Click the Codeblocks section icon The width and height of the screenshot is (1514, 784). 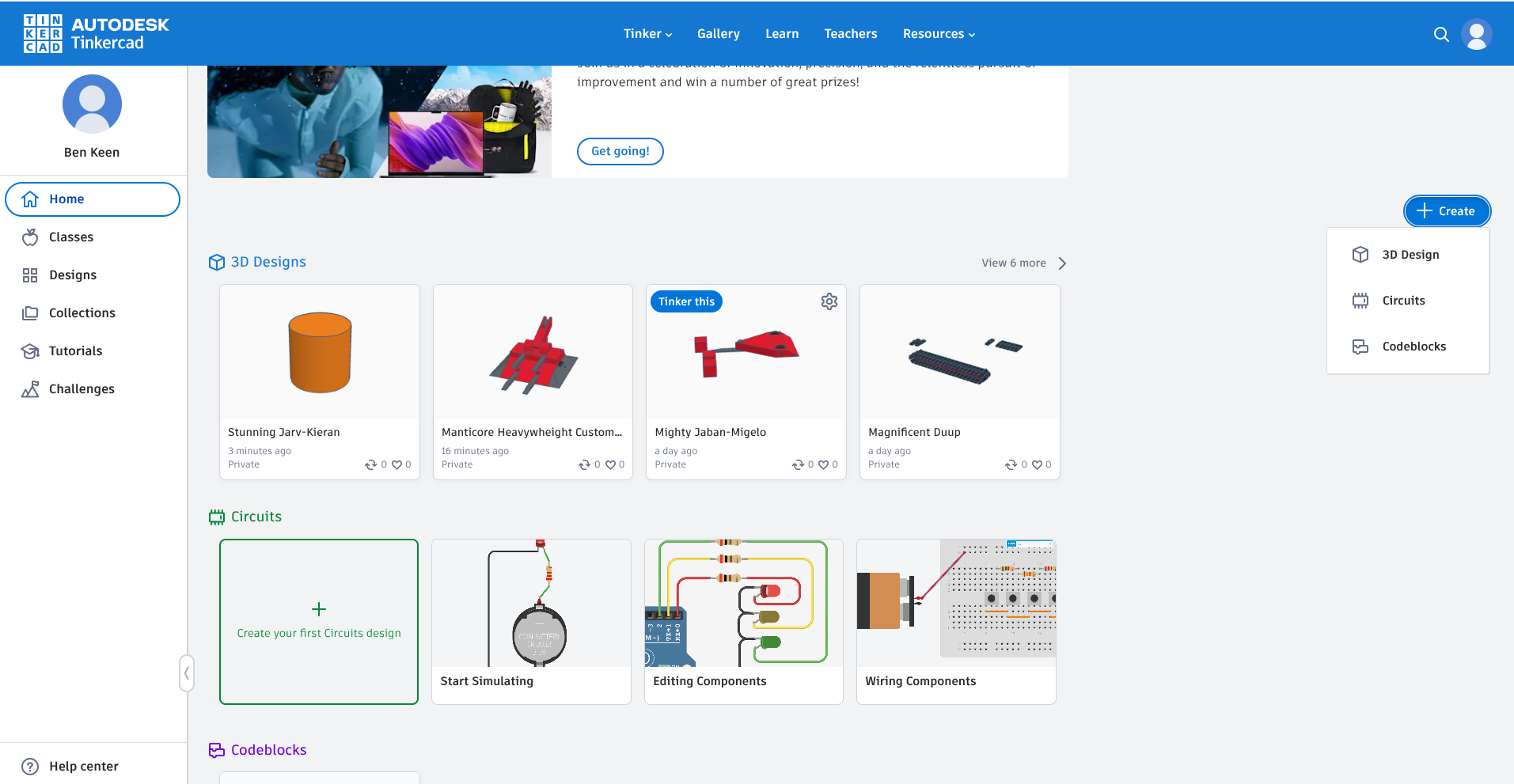pos(216,750)
